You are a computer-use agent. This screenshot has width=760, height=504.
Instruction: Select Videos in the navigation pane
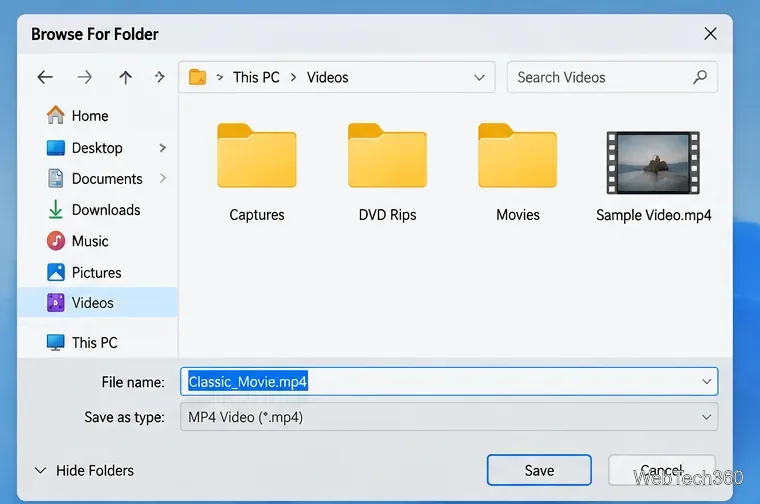[x=97, y=302]
